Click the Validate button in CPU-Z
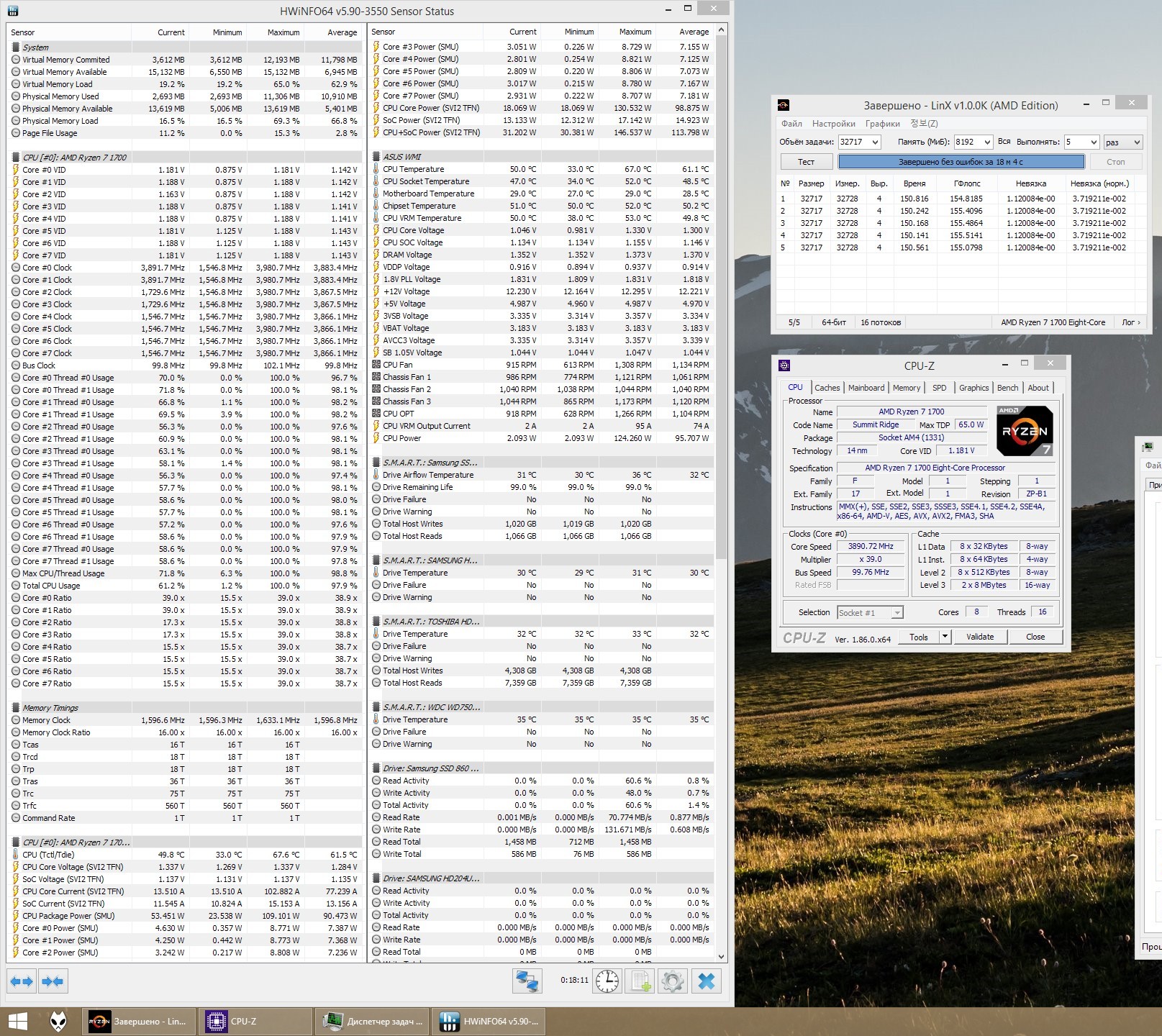This screenshot has height=1036, width=1162. [x=980, y=637]
